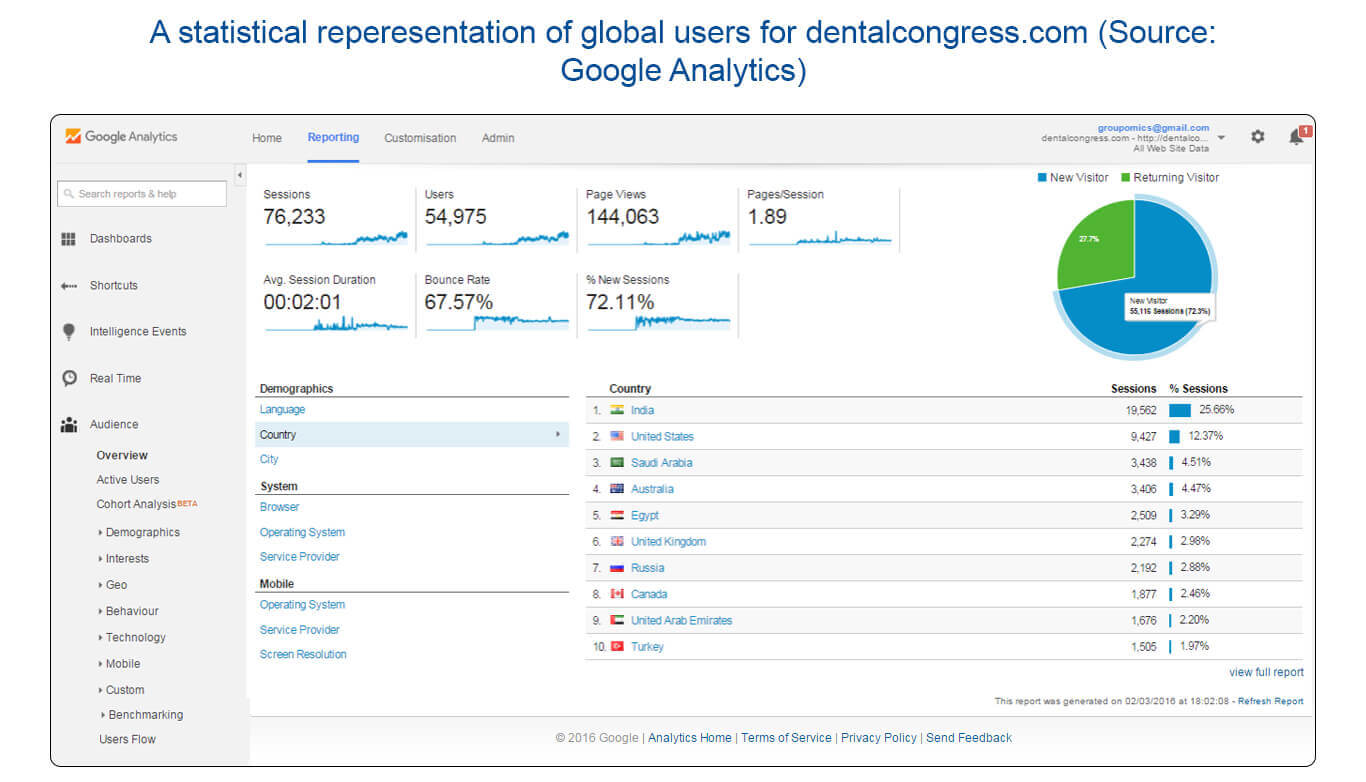Collapse the left sidebar with arrow

239,176
